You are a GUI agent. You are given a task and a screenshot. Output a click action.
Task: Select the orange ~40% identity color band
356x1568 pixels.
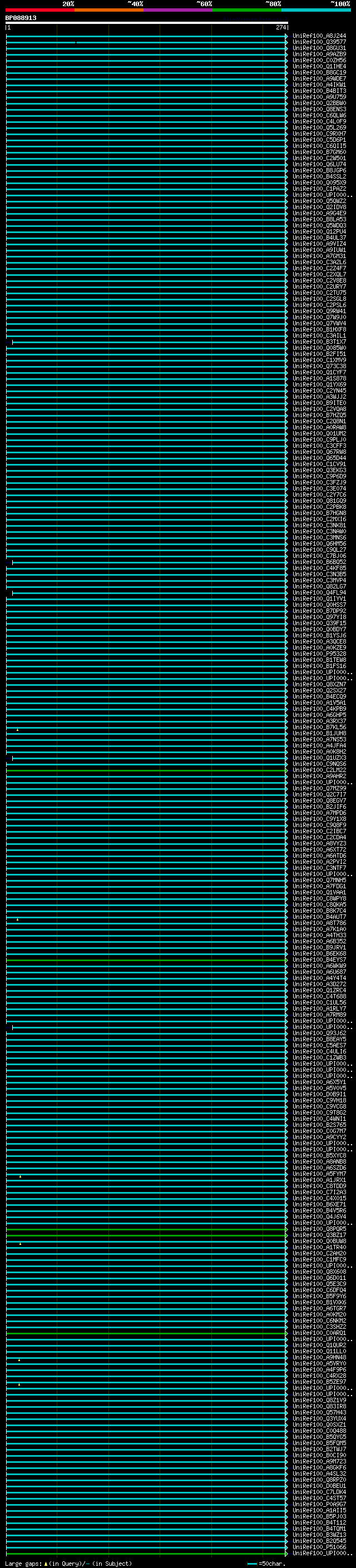click(x=110, y=10)
